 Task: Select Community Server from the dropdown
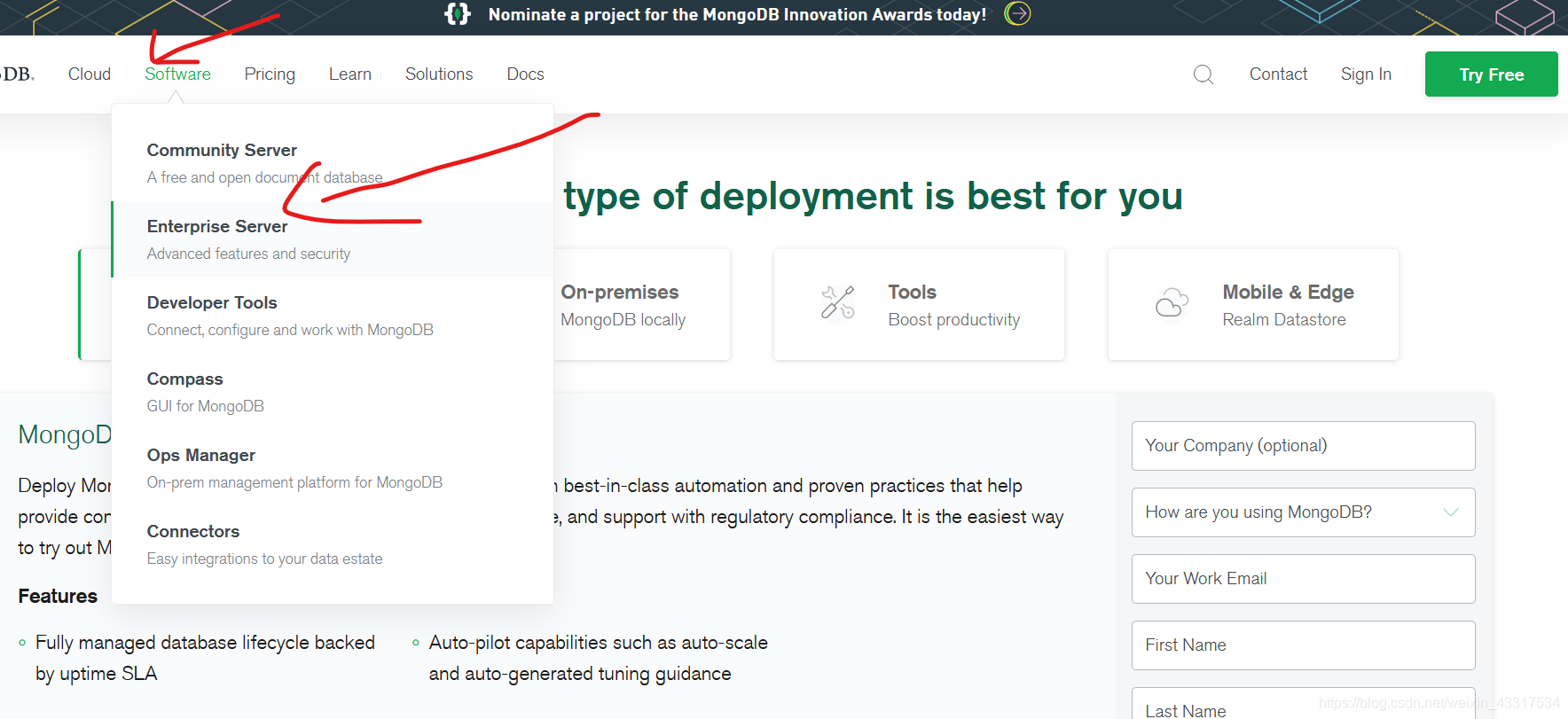(x=333, y=163)
